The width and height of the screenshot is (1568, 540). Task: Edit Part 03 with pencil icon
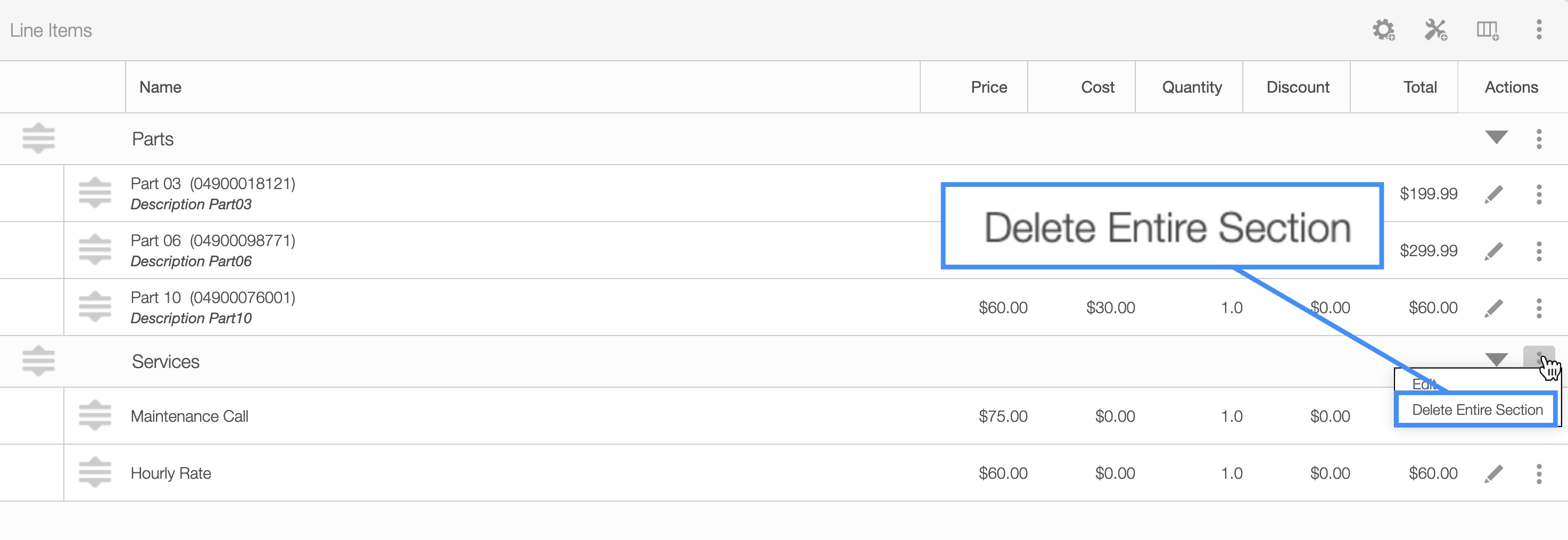coord(1493,194)
